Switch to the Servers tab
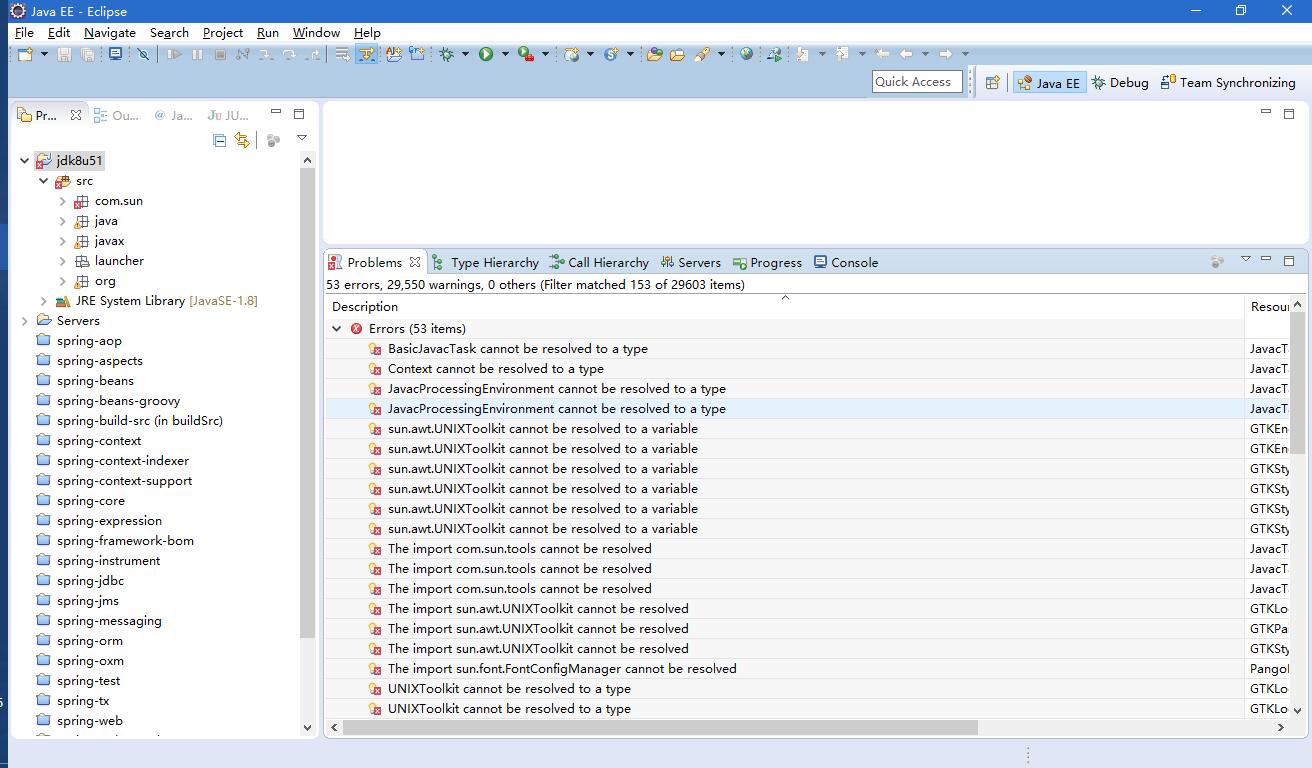The height and width of the screenshot is (768, 1312). pyautogui.click(x=690, y=263)
